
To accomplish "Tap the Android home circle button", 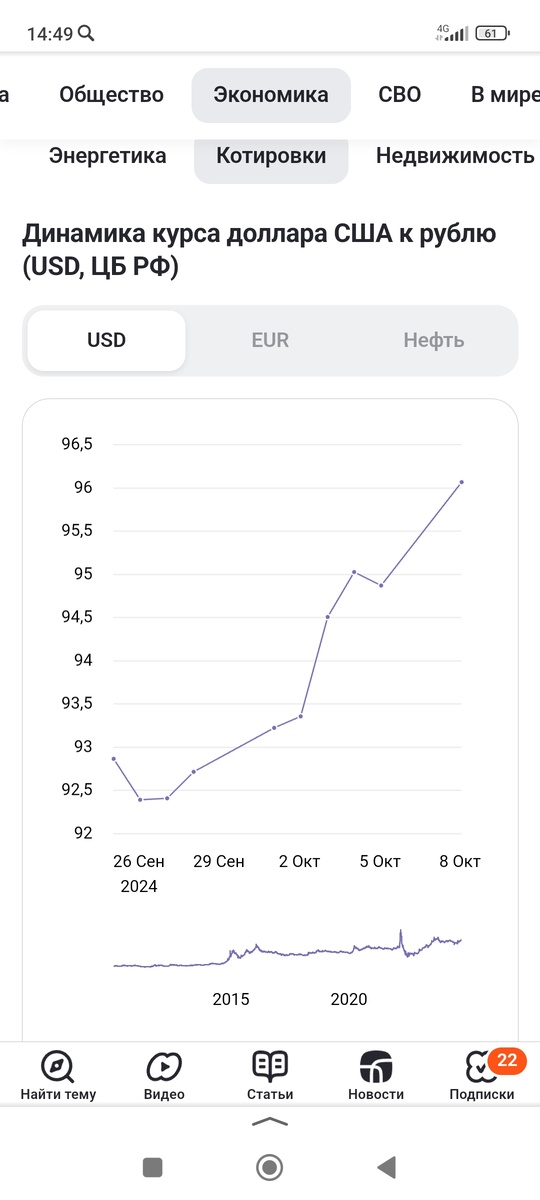I will click(269, 1166).
